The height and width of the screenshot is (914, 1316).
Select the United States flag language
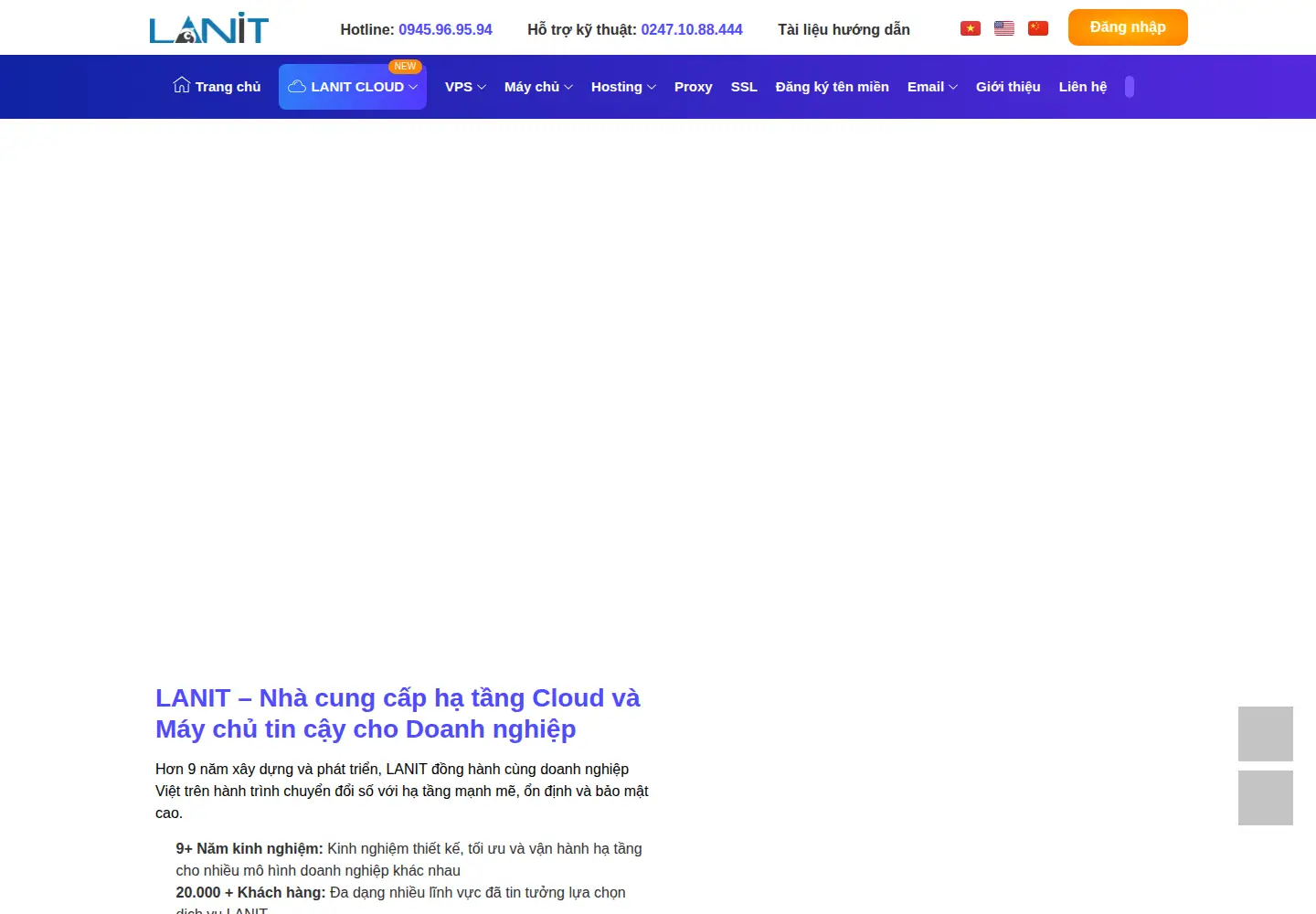pos(1004,28)
